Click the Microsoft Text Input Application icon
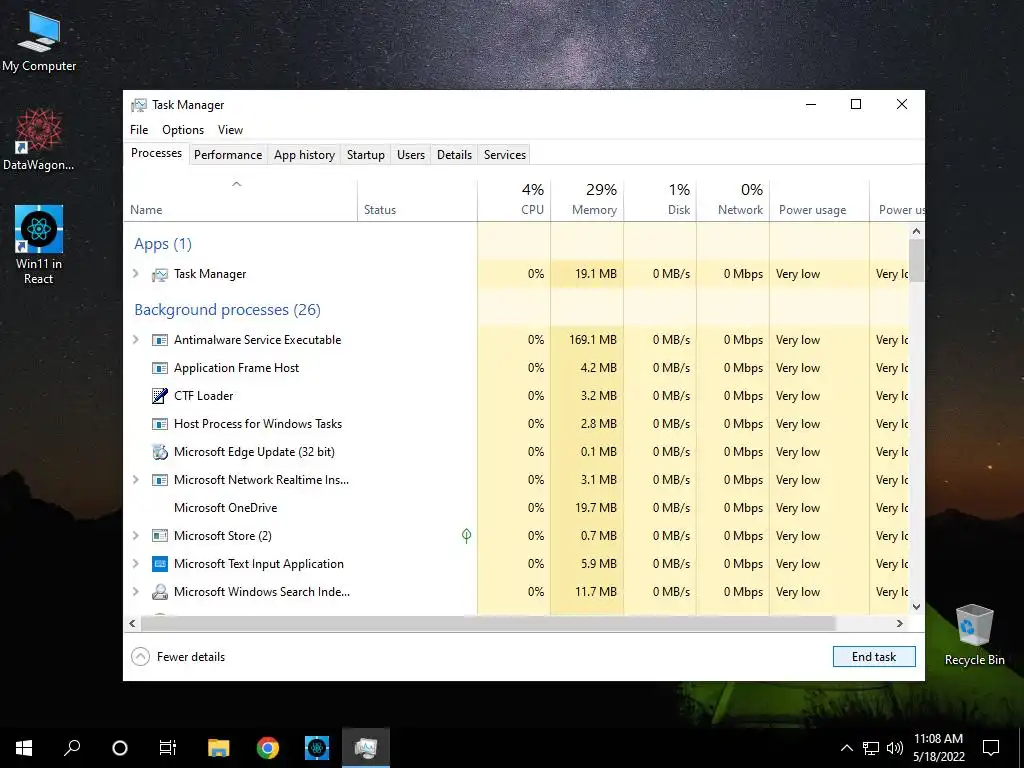This screenshot has width=1024, height=768. [159, 564]
